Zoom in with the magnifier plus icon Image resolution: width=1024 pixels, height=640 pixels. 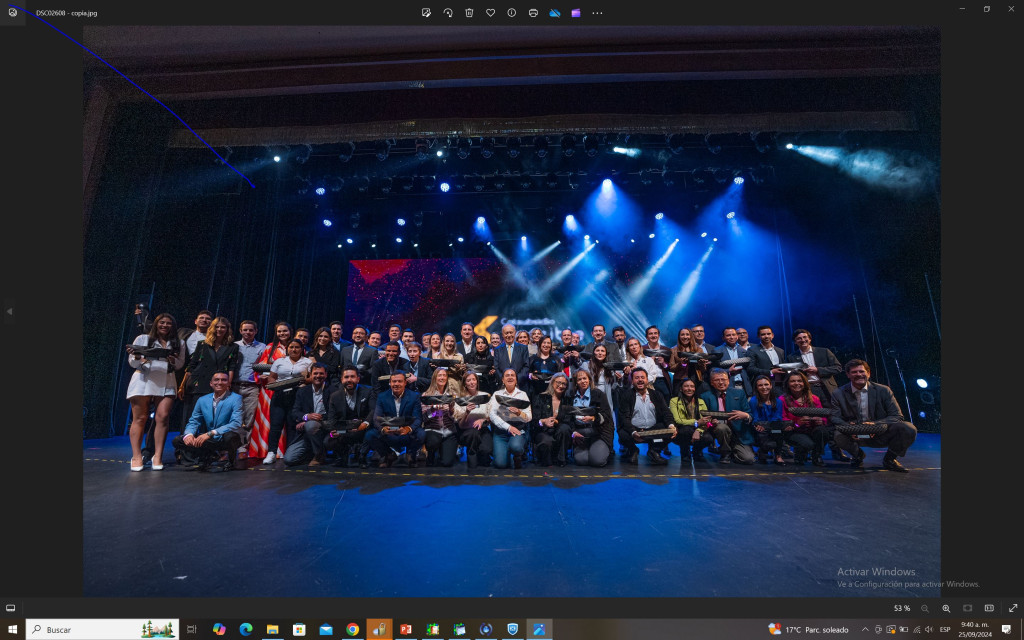[946, 608]
